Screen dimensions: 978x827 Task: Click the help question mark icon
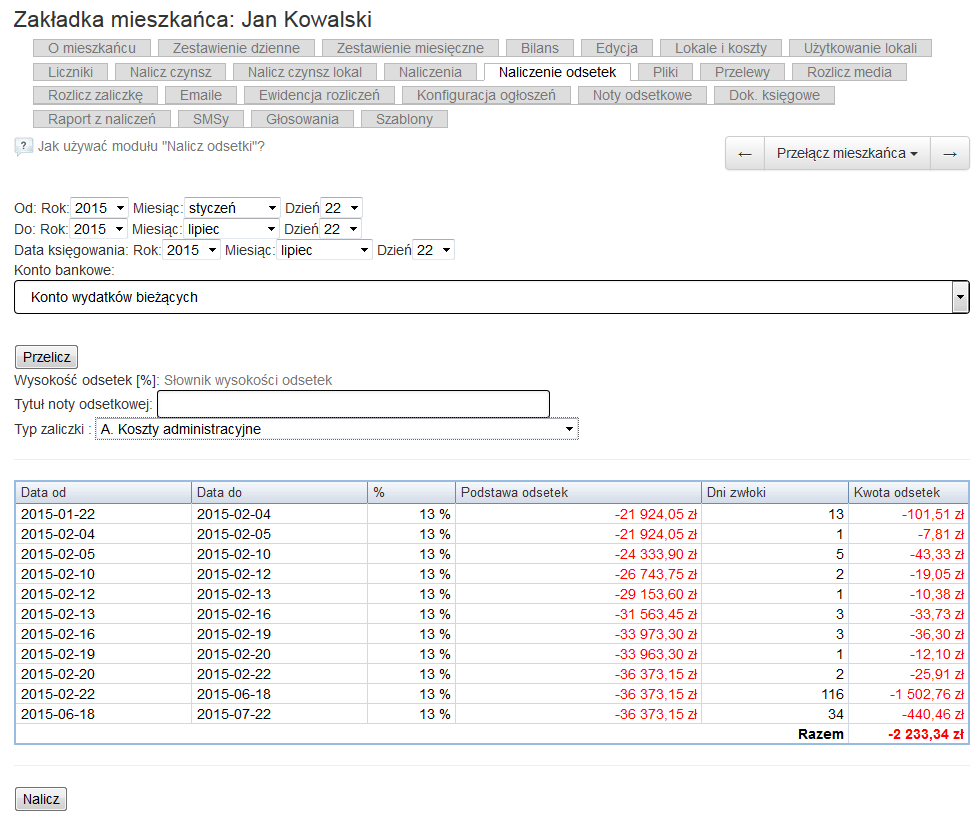[23, 147]
